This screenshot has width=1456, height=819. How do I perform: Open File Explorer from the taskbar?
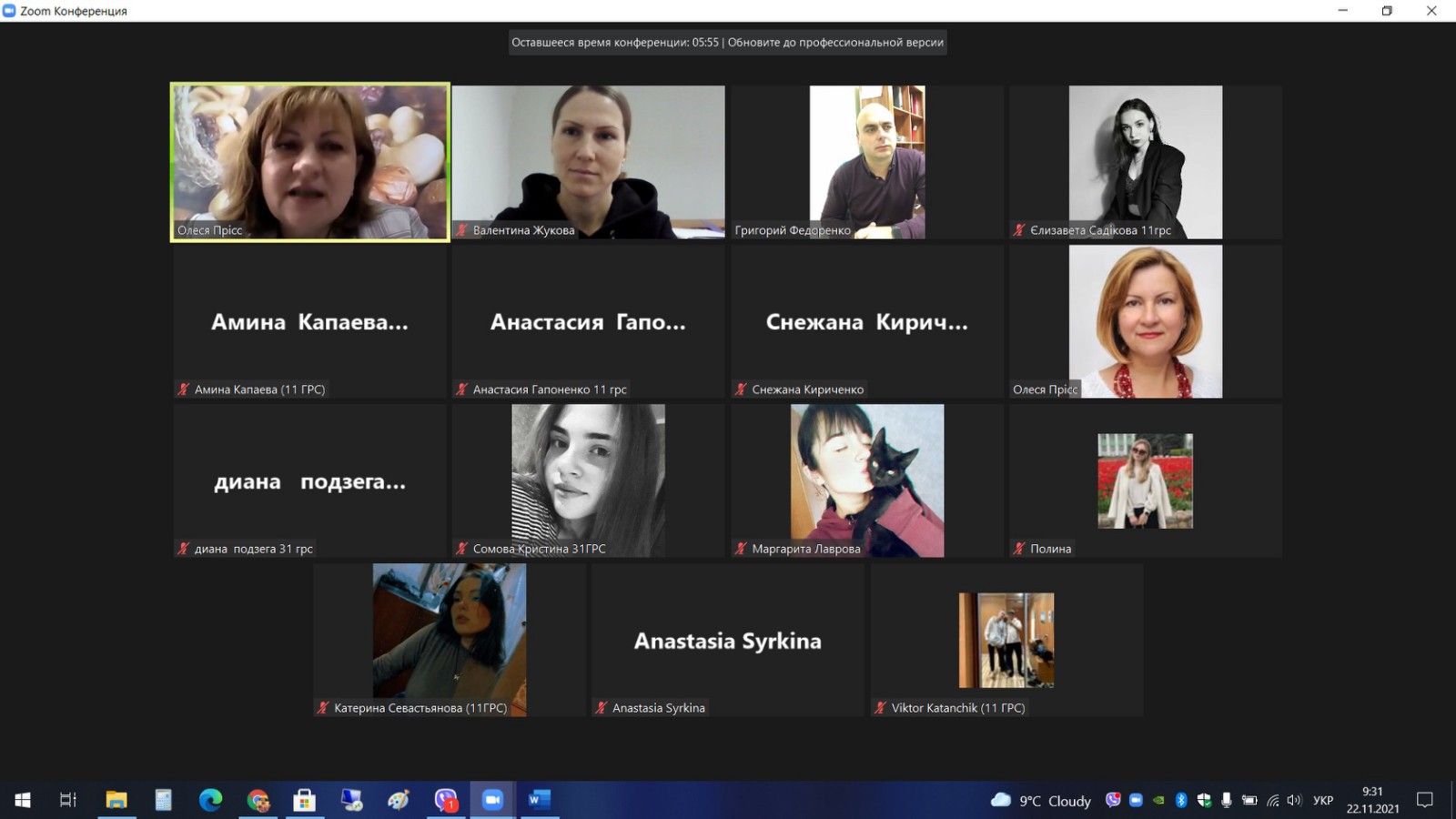coord(116,800)
